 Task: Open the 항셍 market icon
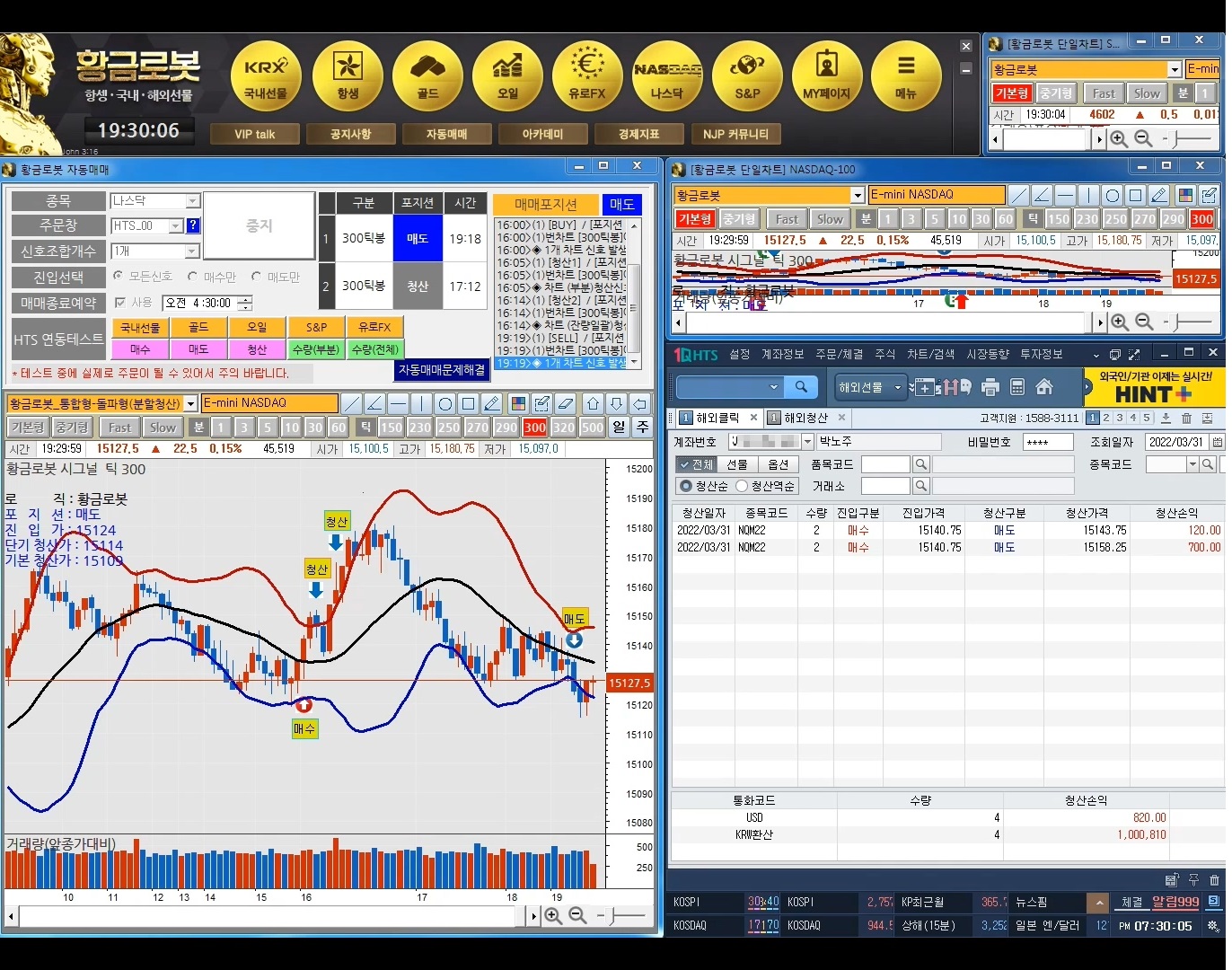[347, 75]
